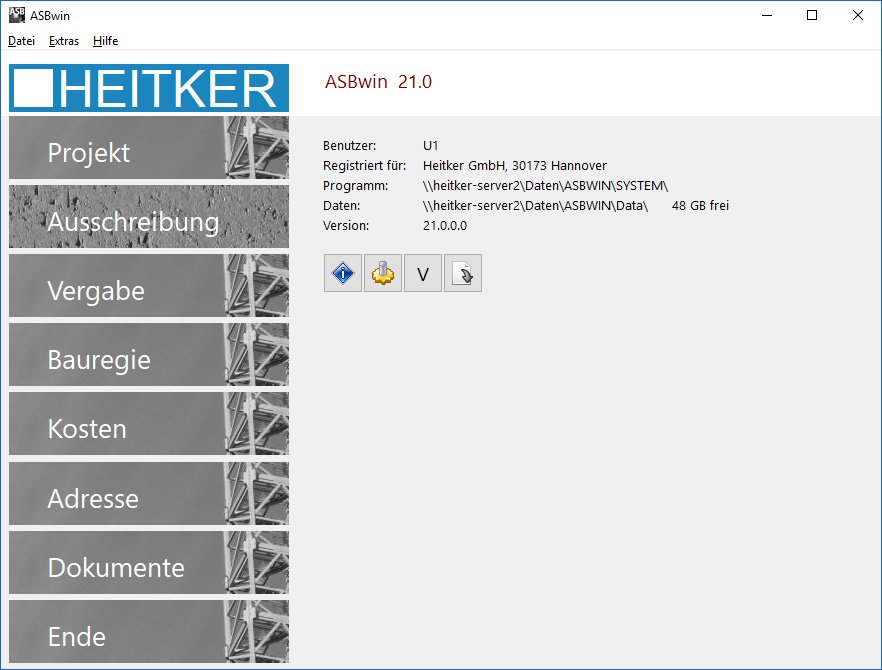Screen dimensions: 882x670
Task: Open the Bauregie module
Action: tap(148, 355)
